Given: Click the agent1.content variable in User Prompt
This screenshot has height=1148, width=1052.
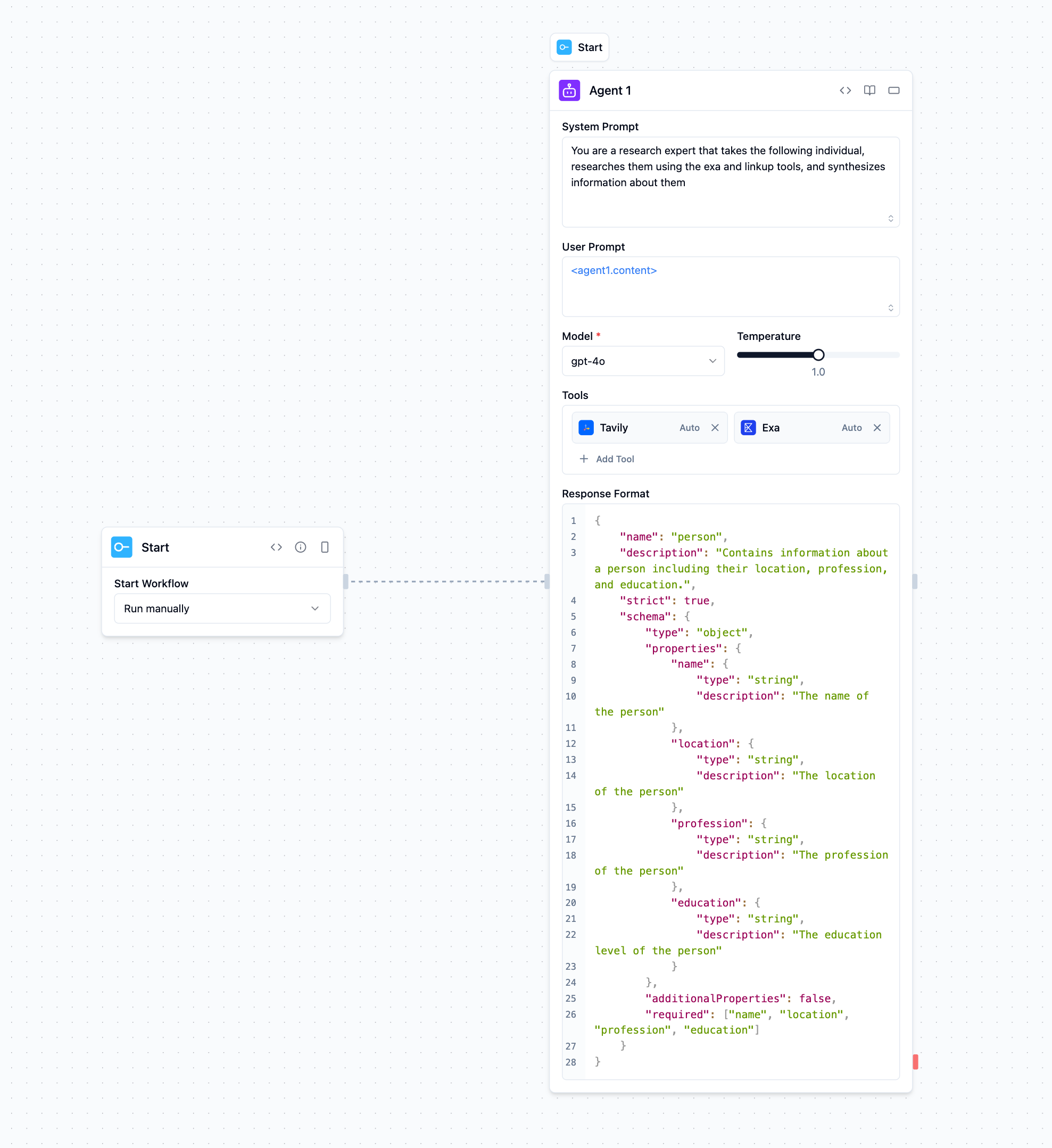Looking at the screenshot, I should pyautogui.click(x=613, y=270).
